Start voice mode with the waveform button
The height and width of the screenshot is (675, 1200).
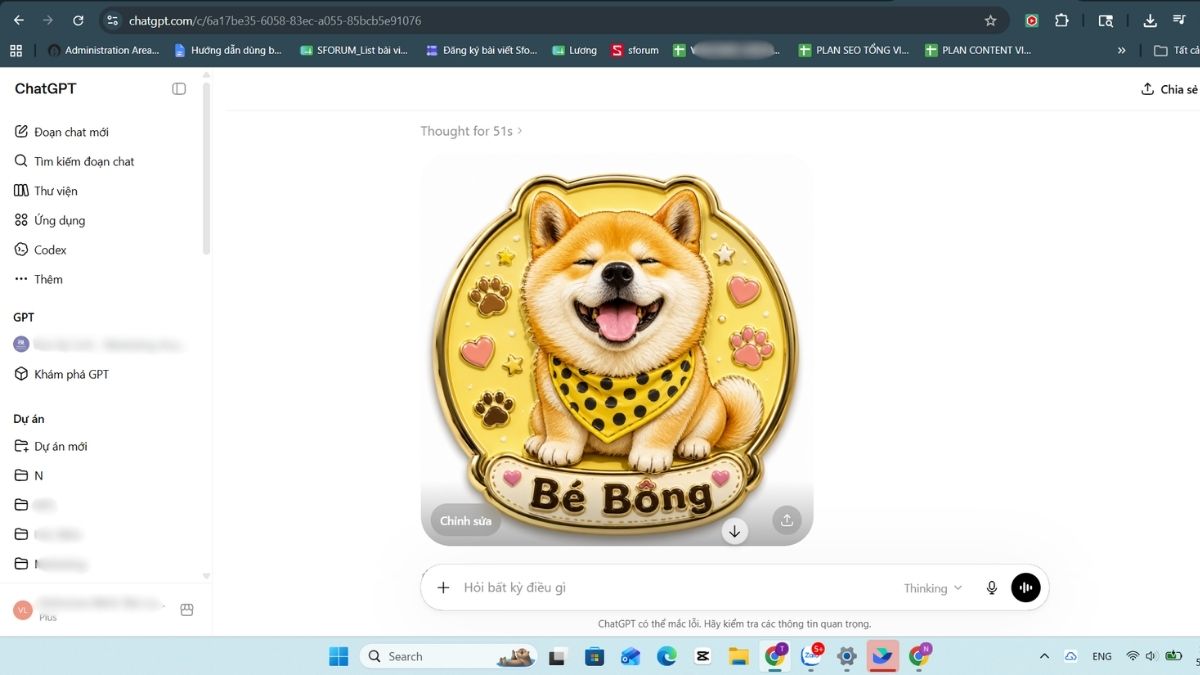[1026, 588]
